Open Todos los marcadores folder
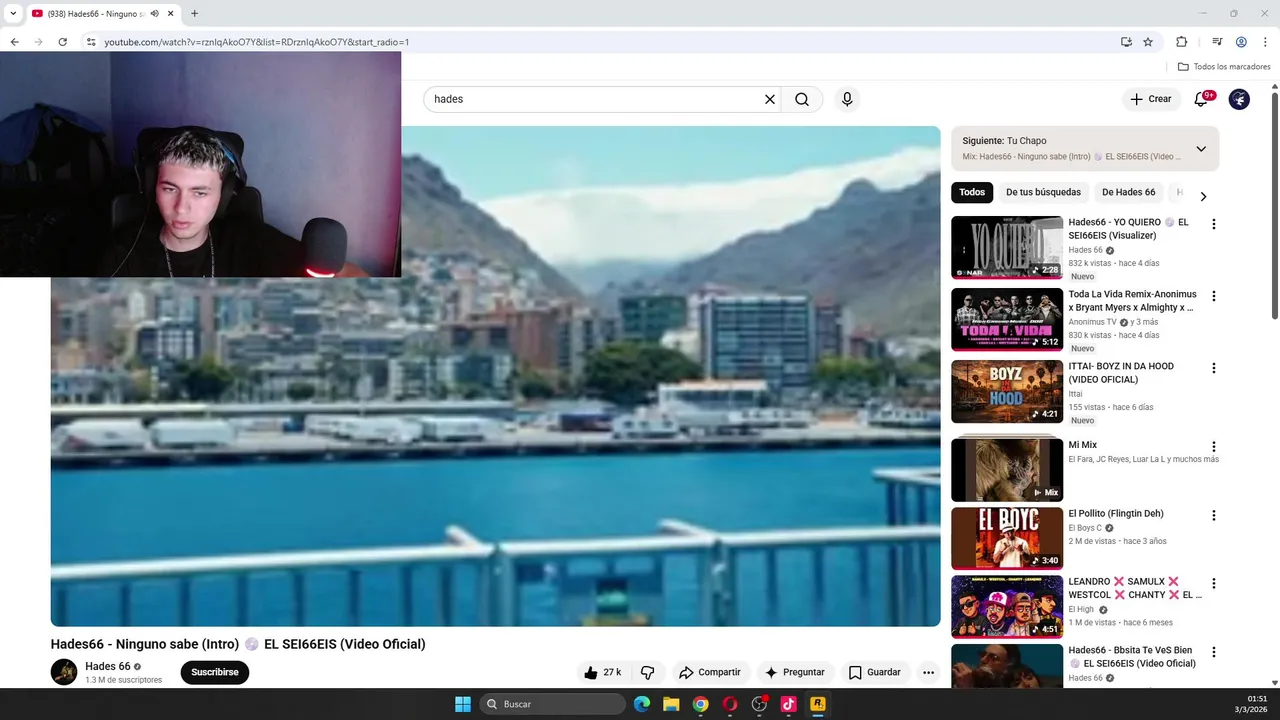 pos(1224,67)
